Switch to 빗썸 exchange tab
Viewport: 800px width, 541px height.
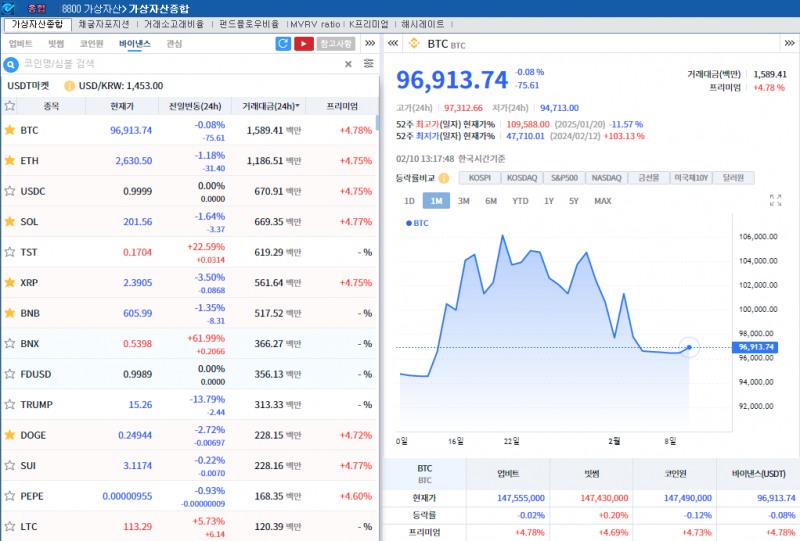[56, 44]
